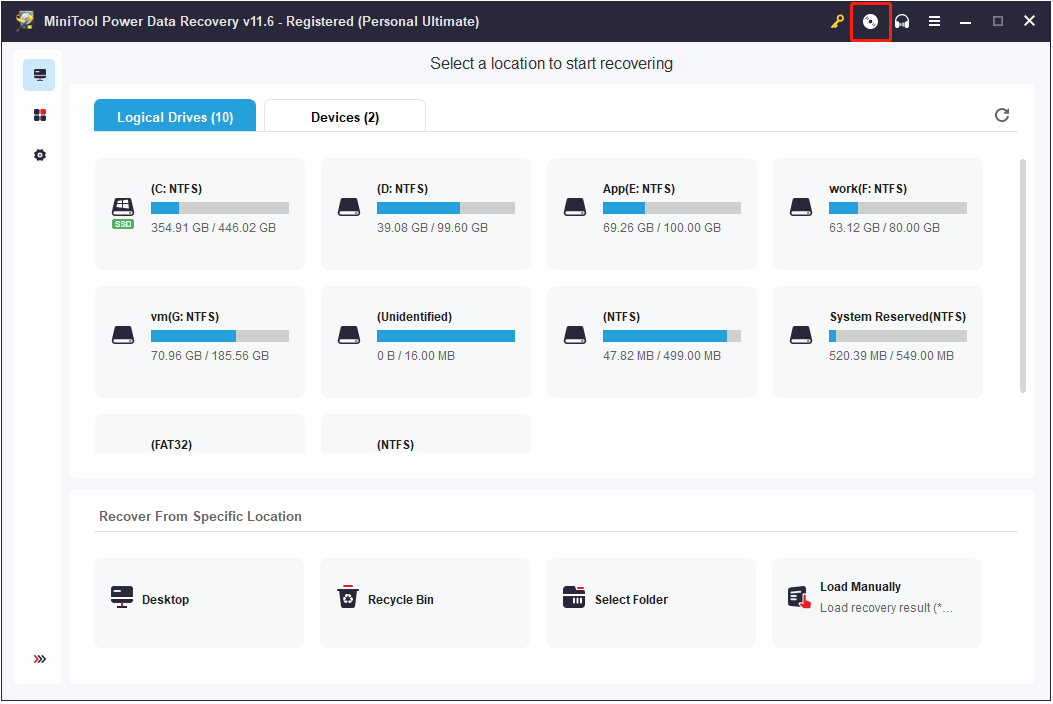Click the vm(G:) drive usage bar

220,336
